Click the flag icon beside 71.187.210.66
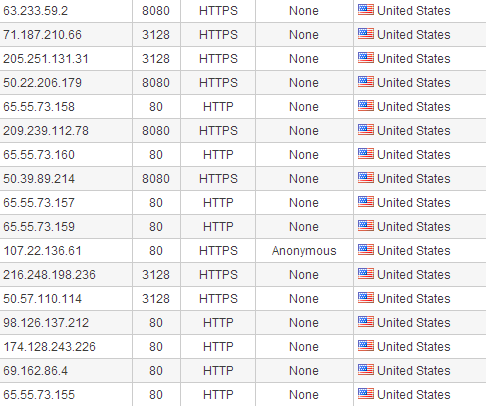Viewport: 486px width, 406px height. 366,34
